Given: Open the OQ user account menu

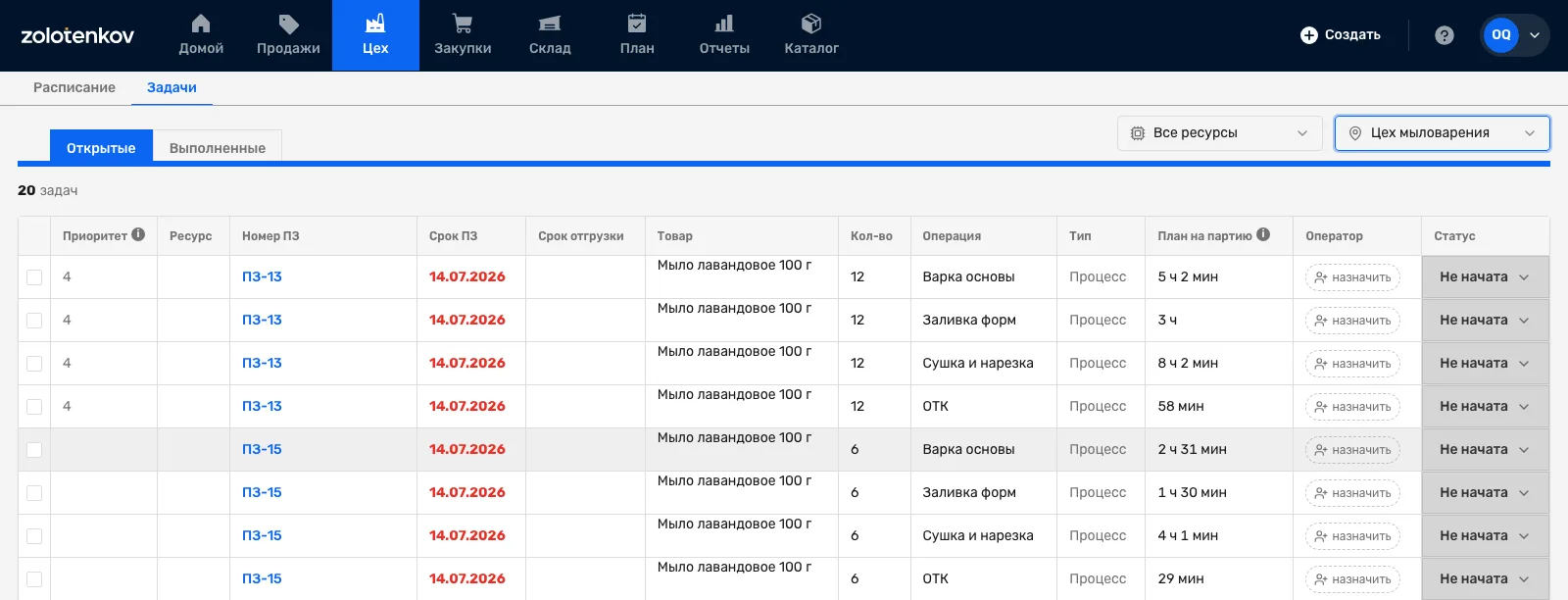Looking at the screenshot, I should coord(1514,35).
